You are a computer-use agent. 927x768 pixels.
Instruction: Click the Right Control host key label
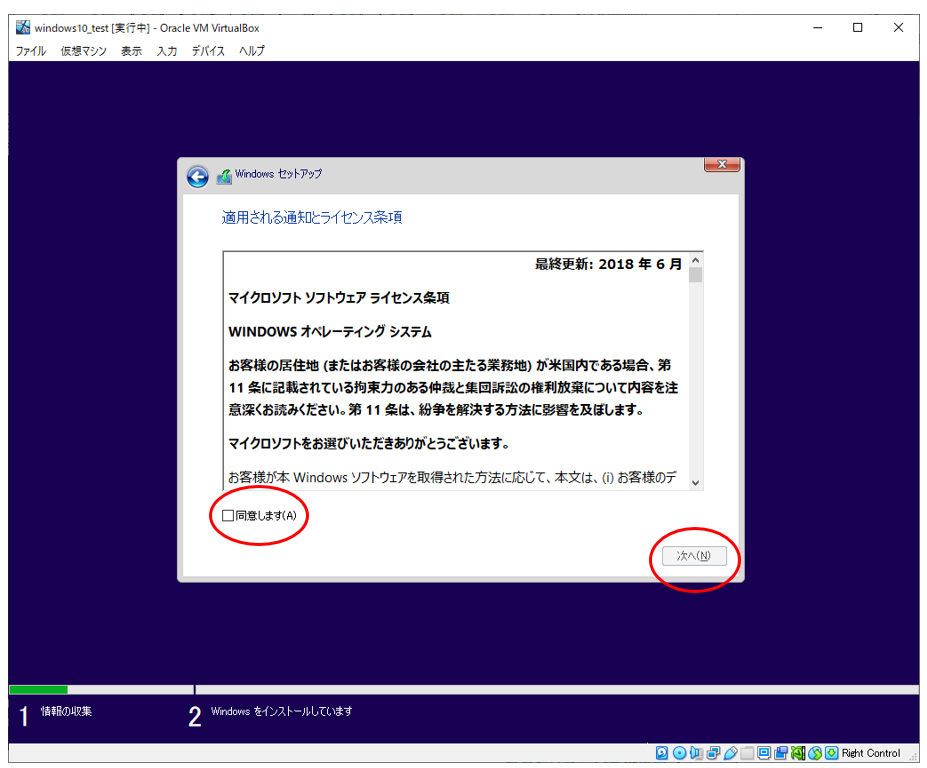[x=871, y=753]
